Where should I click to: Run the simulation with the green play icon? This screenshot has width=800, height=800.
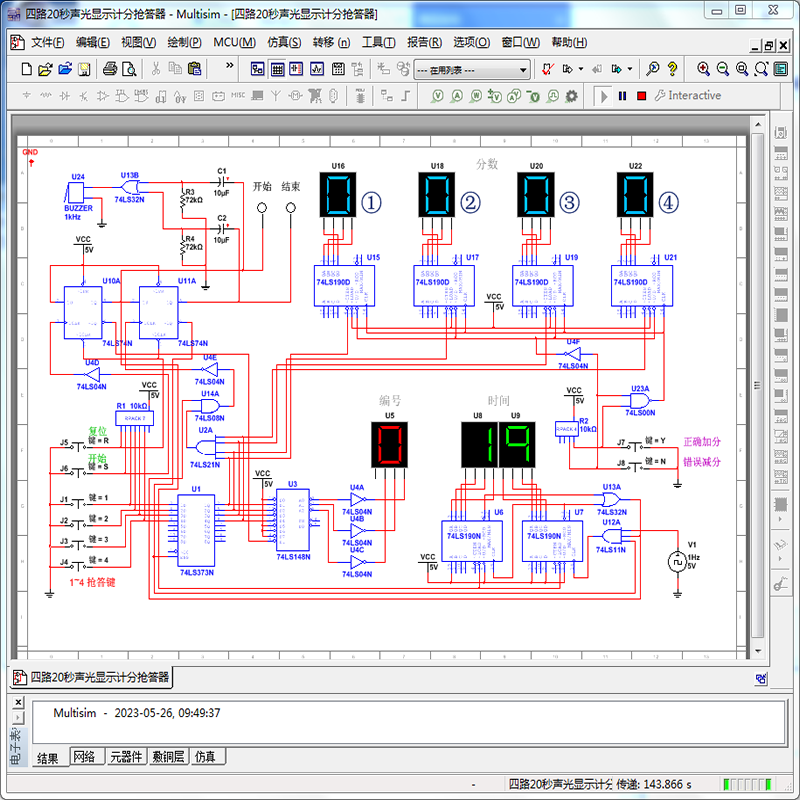[603, 96]
